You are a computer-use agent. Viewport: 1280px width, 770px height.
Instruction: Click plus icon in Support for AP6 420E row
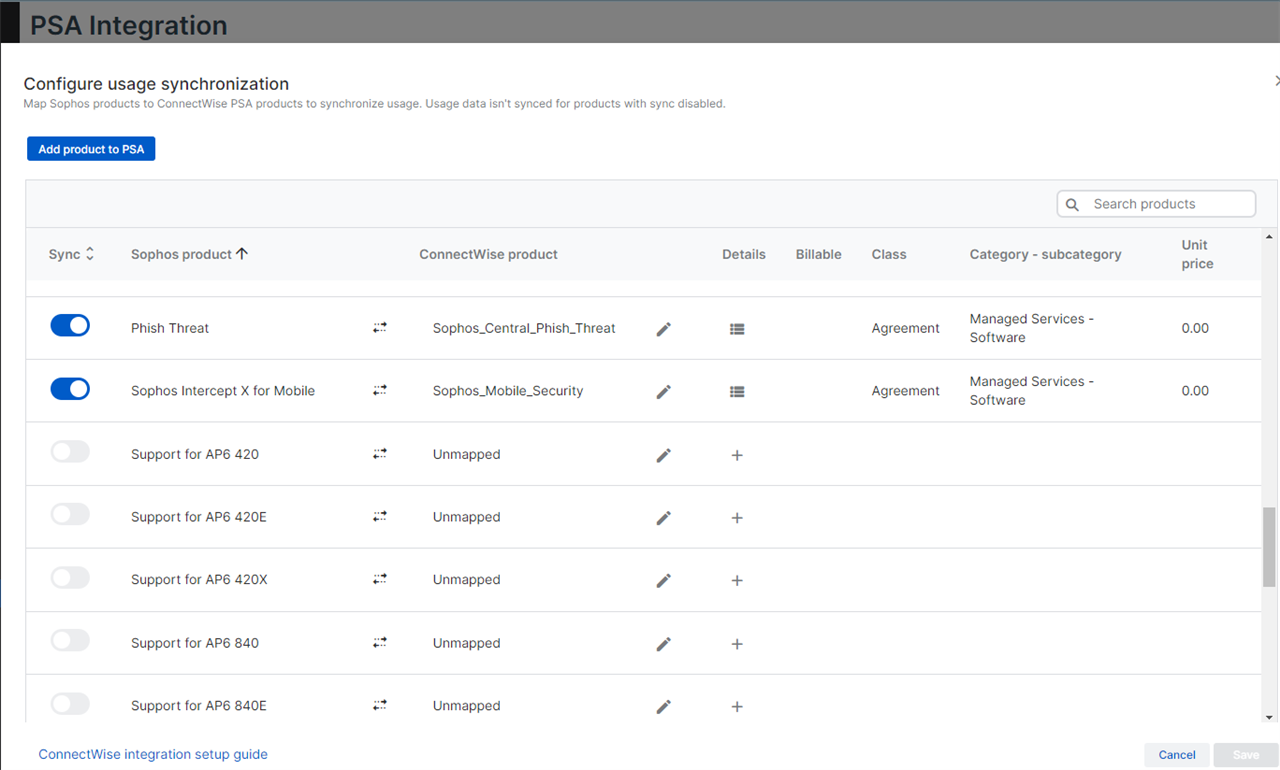click(x=737, y=518)
